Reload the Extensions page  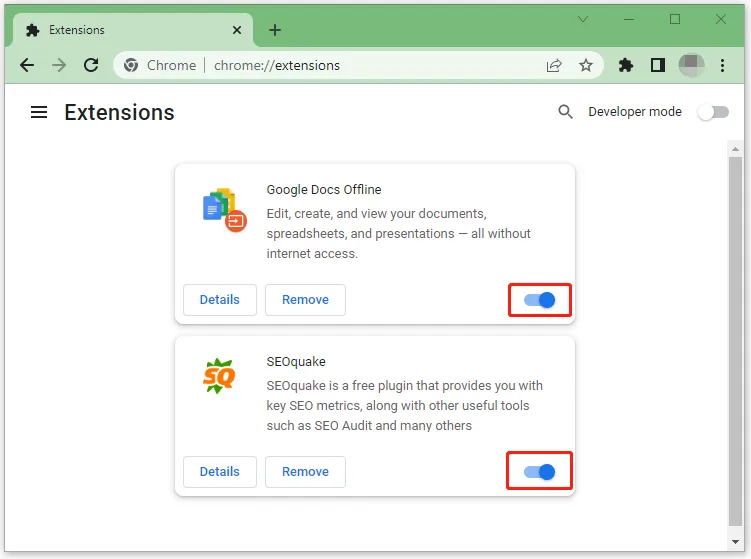click(x=91, y=65)
